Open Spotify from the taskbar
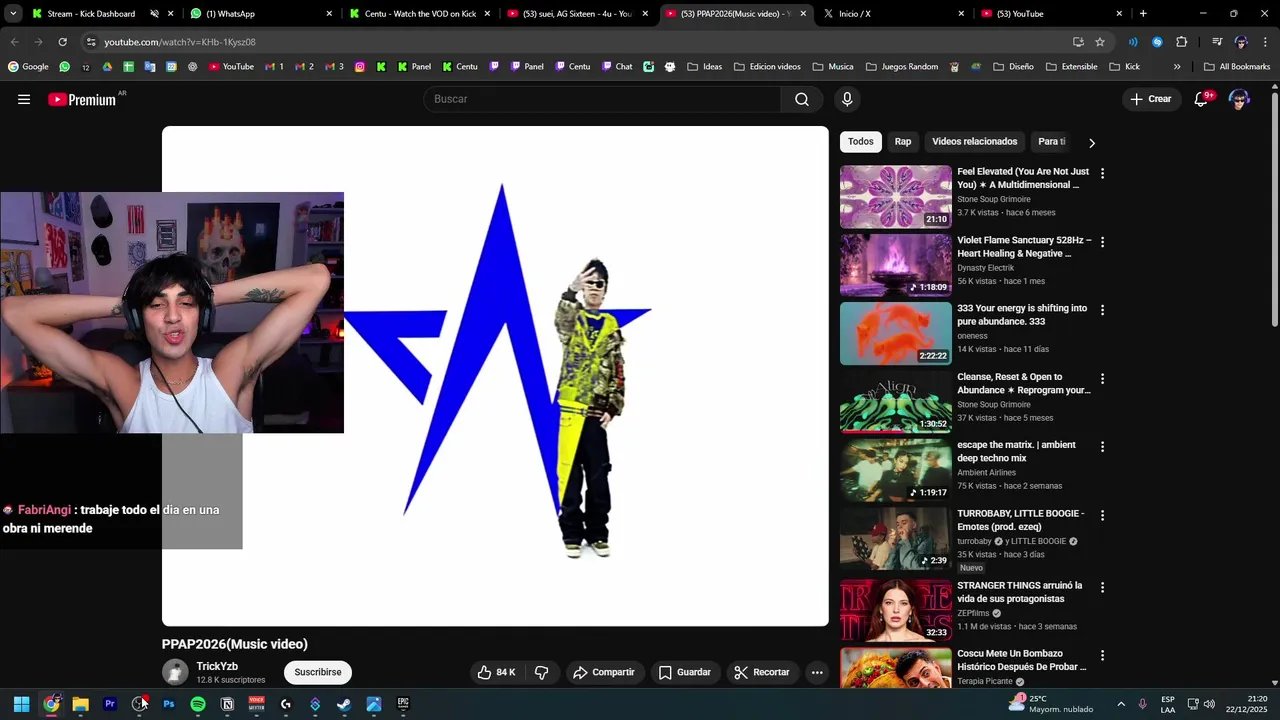Image resolution: width=1280 pixels, height=720 pixels. click(x=198, y=704)
